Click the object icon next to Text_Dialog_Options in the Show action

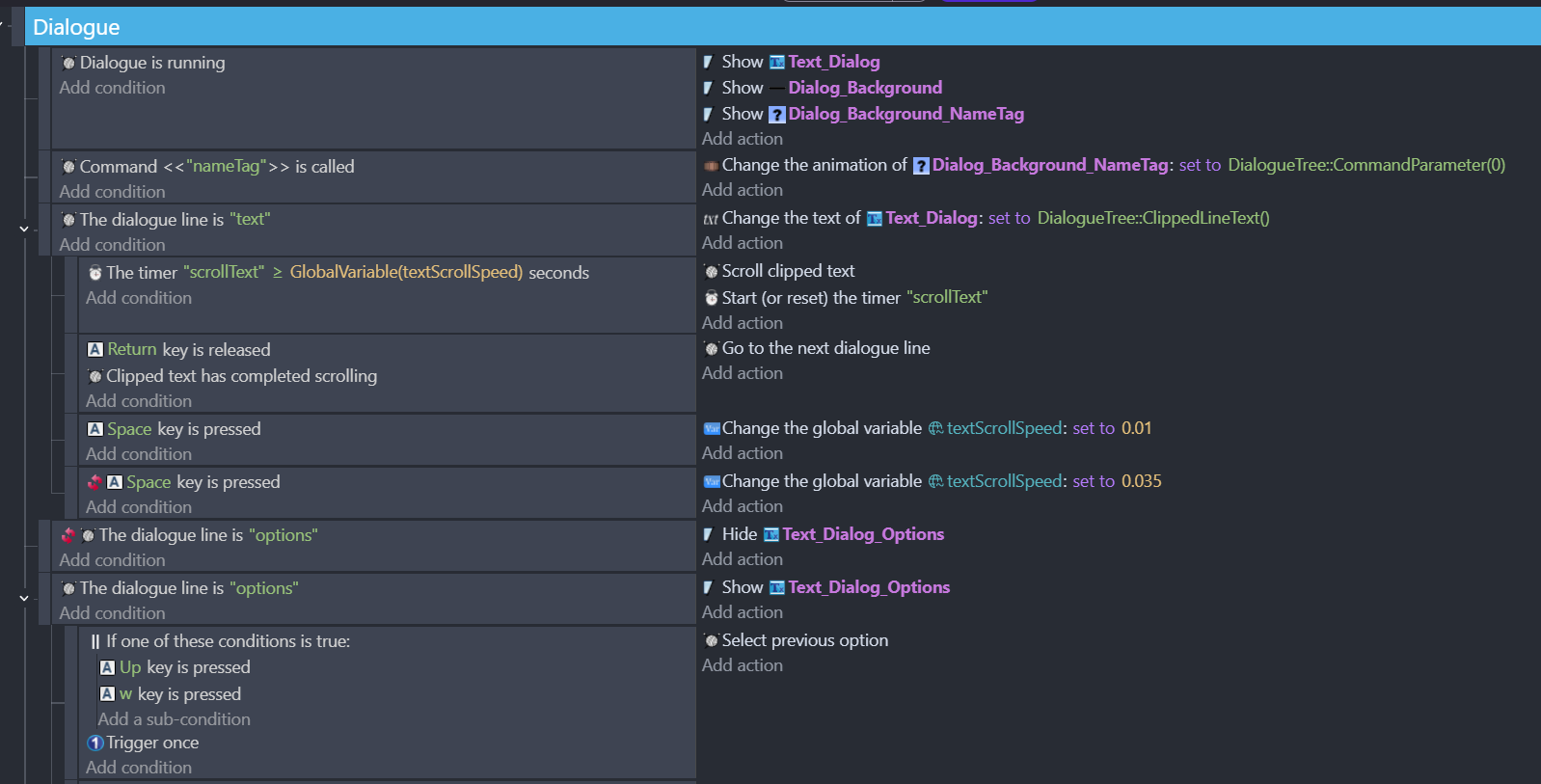(x=777, y=588)
